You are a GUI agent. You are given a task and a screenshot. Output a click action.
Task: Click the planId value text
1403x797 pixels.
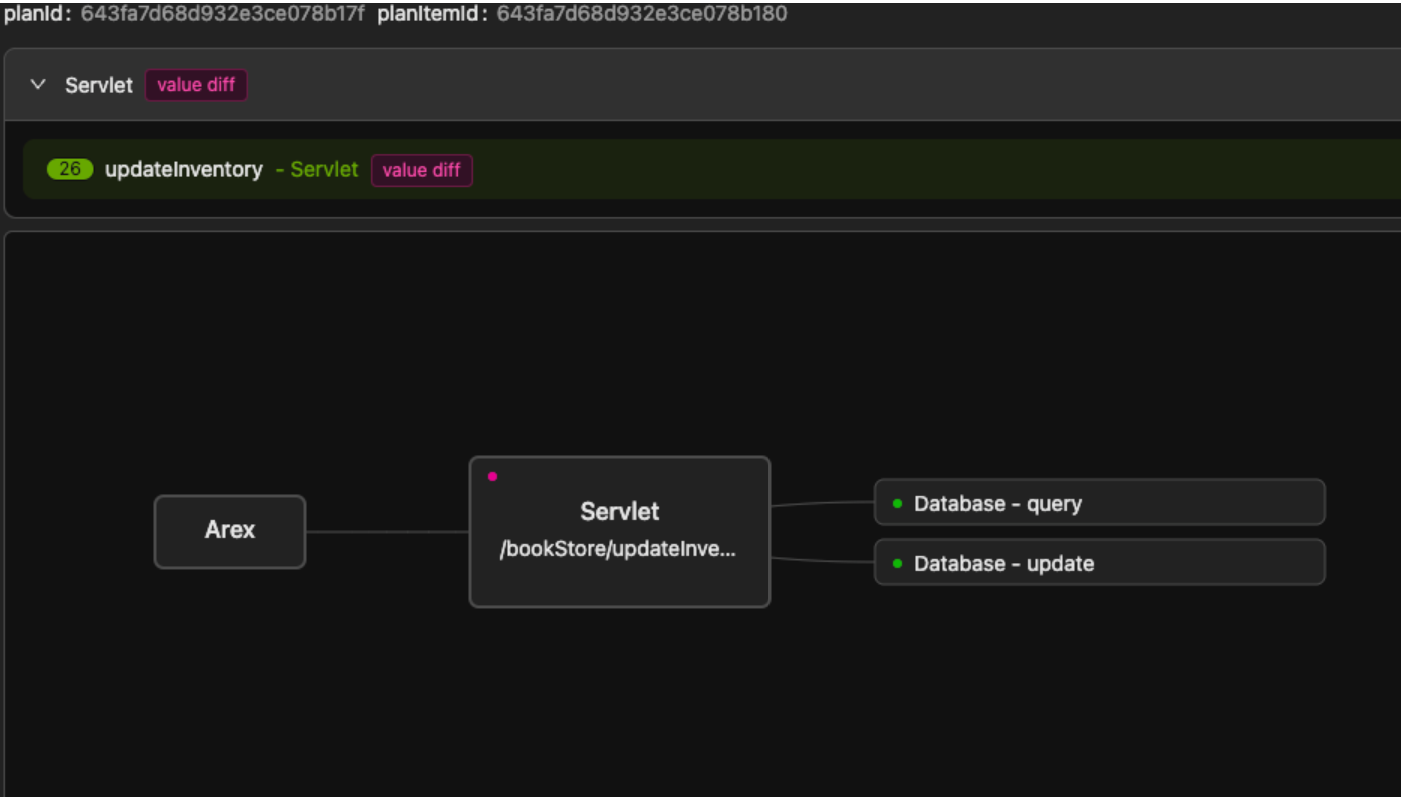[x=222, y=15]
